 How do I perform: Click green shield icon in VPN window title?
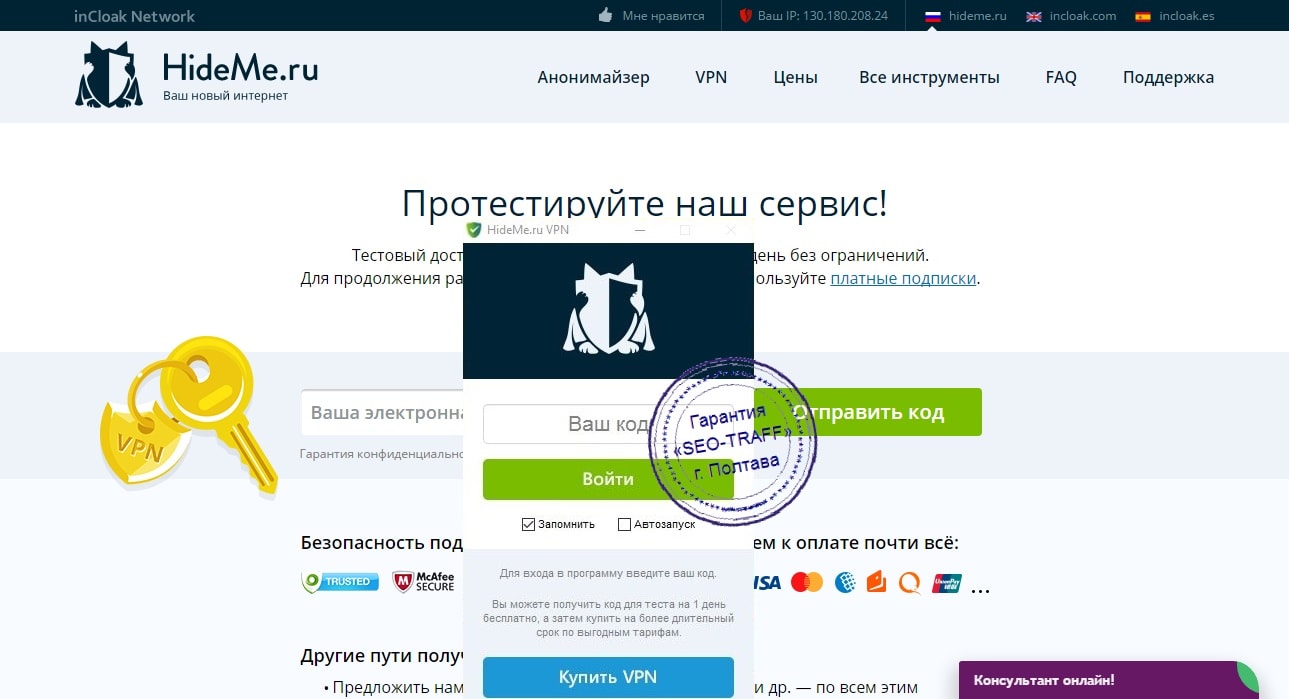point(474,230)
